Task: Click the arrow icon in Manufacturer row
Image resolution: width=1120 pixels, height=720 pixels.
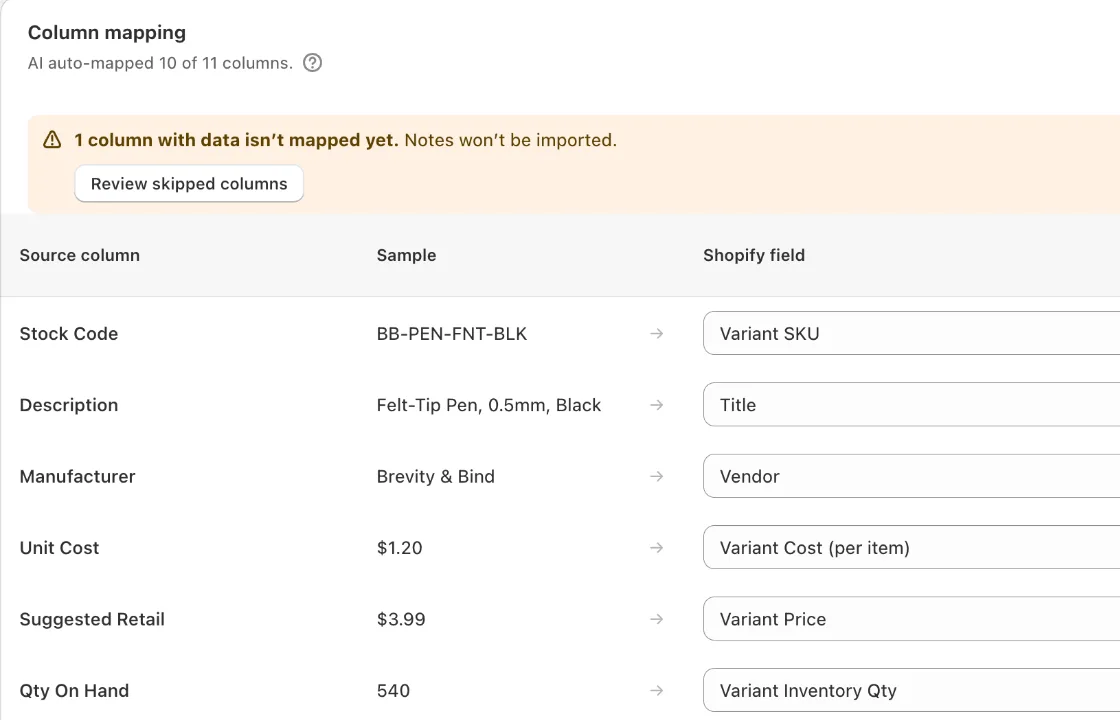Action: pos(657,476)
